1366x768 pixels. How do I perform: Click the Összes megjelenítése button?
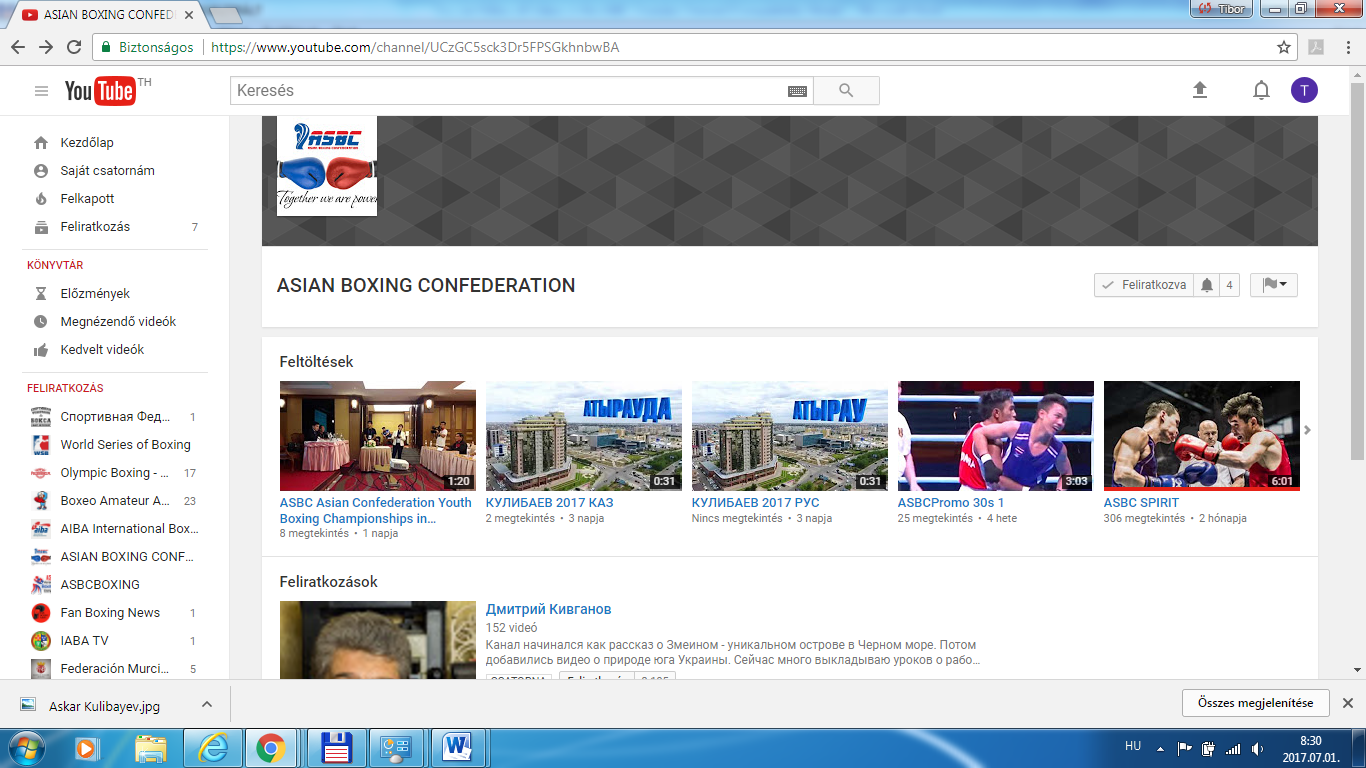1255,703
